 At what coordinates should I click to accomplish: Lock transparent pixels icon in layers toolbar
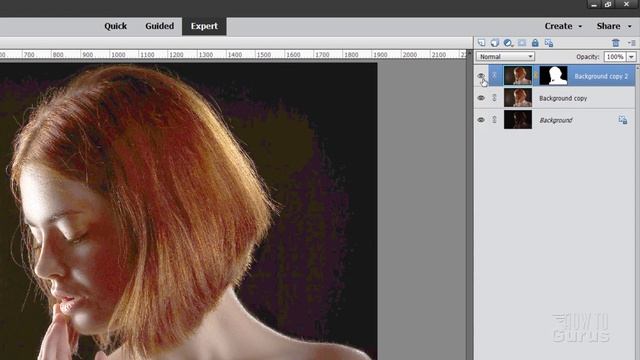[x=549, y=43]
